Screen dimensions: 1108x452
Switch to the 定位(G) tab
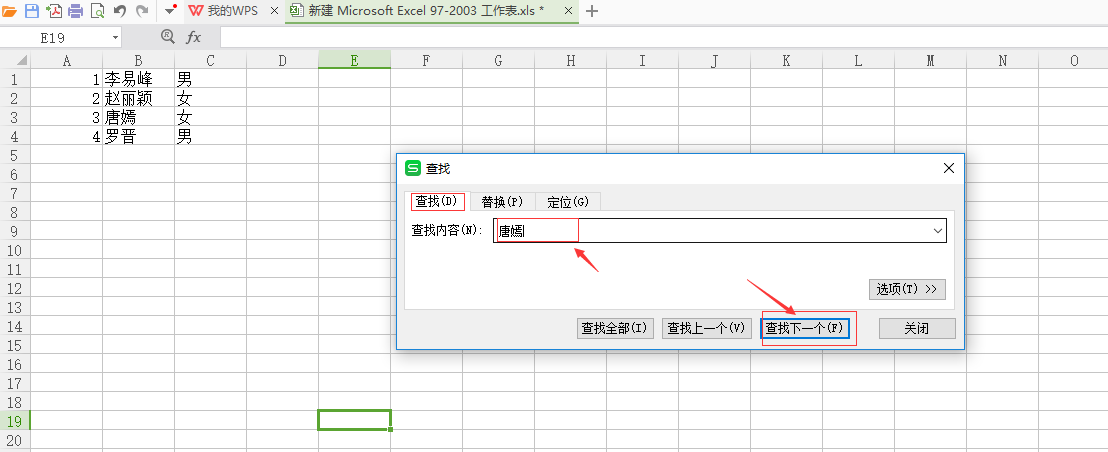(568, 202)
